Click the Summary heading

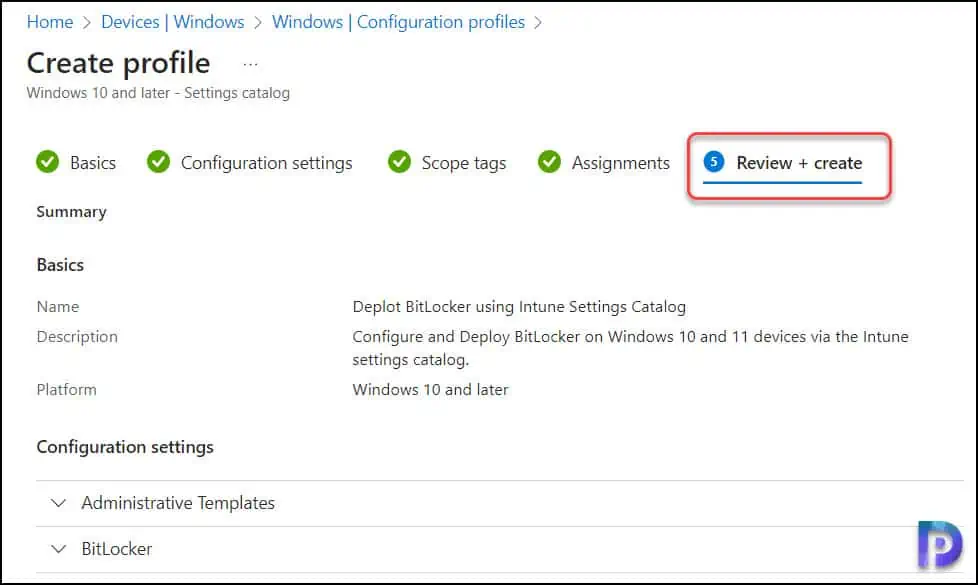[71, 212]
